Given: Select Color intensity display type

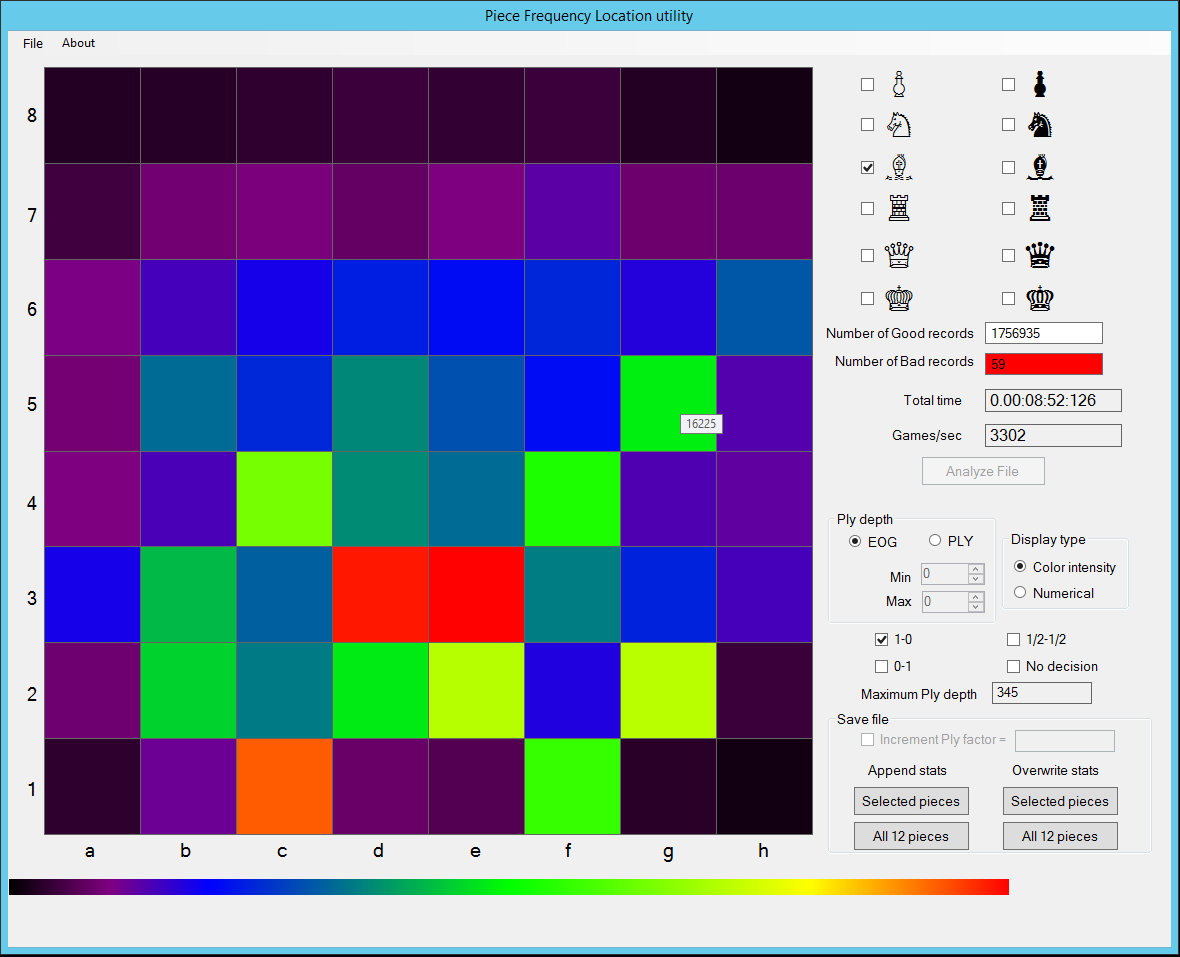Looking at the screenshot, I should pos(1020,567).
